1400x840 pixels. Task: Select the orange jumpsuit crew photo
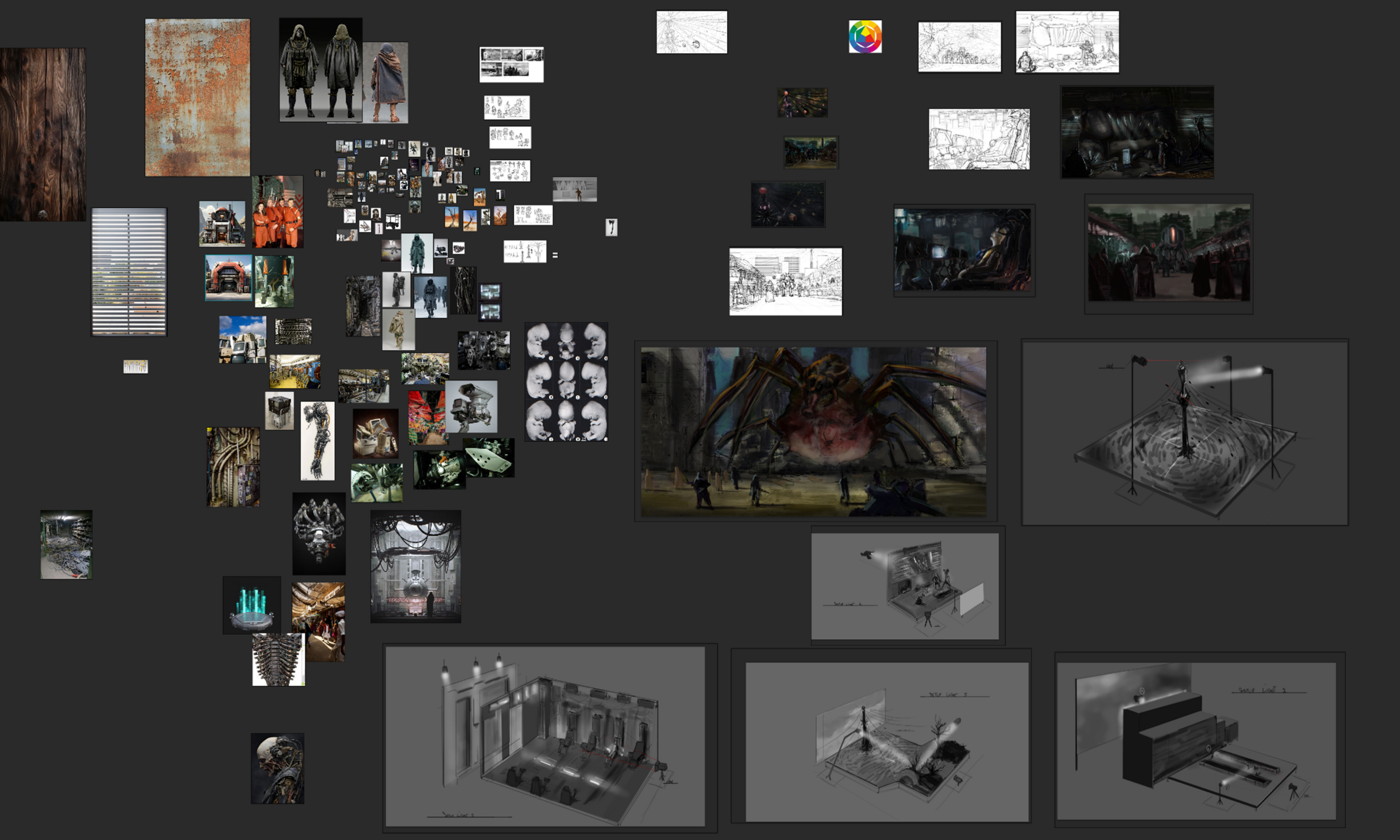277,212
